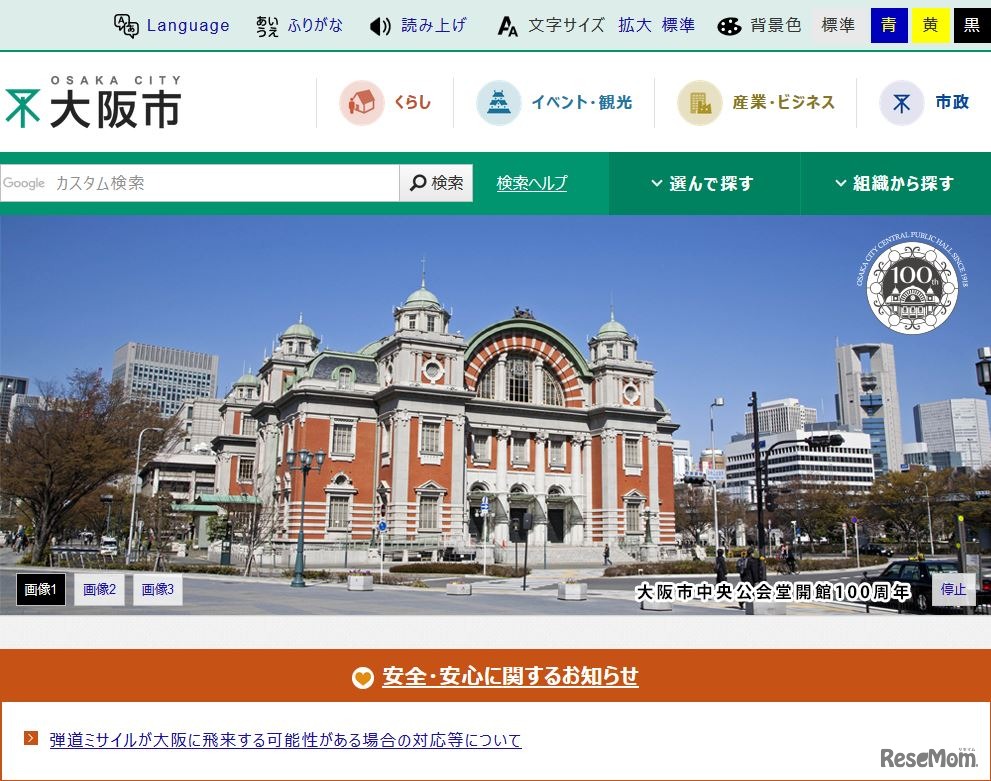The height and width of the screenshot is (781, 991).
Task: Open the 検索ヘルプ link
Action: tap(531, 183)
